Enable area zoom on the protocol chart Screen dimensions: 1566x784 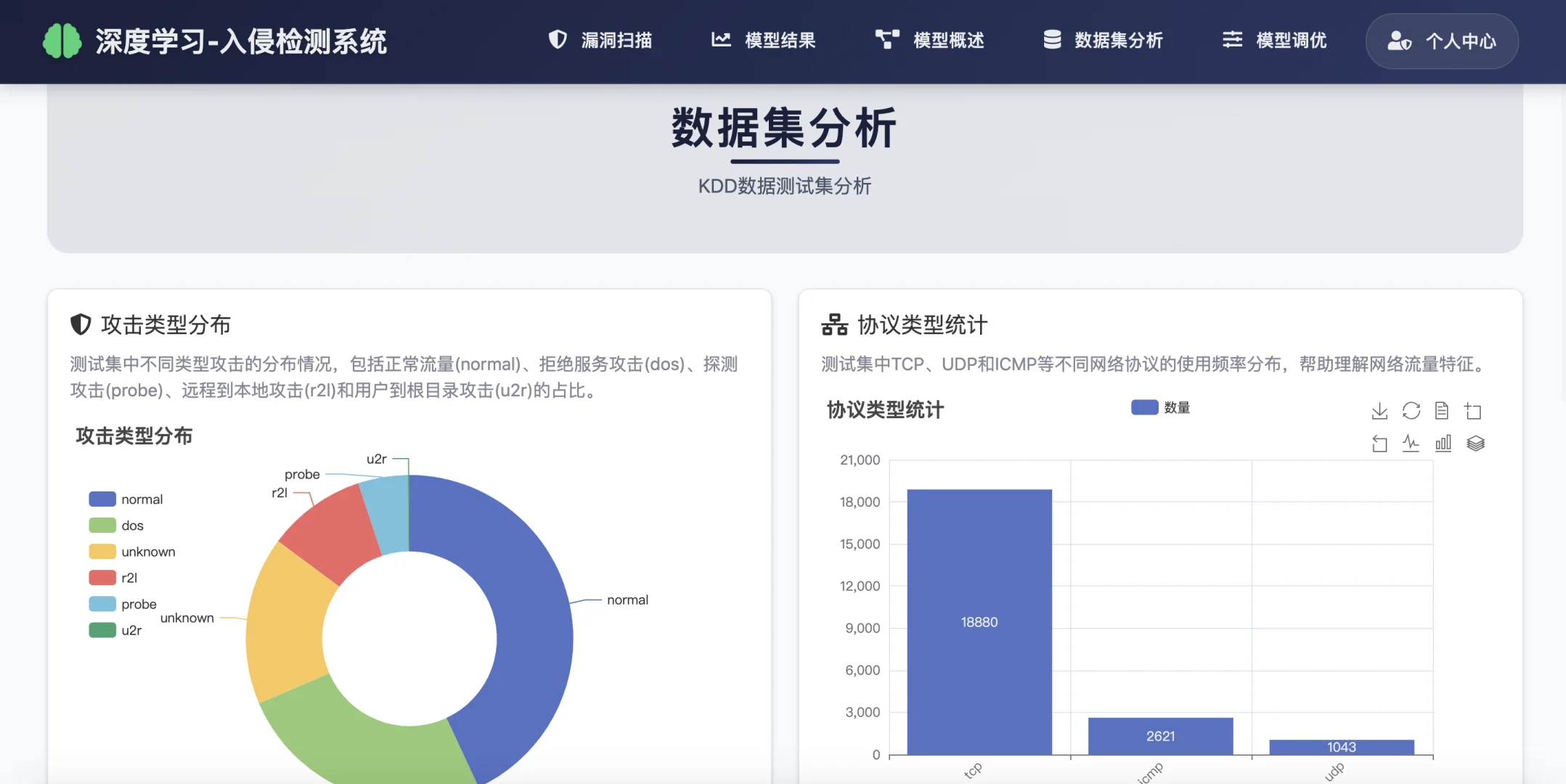[x=1475, y=411]
